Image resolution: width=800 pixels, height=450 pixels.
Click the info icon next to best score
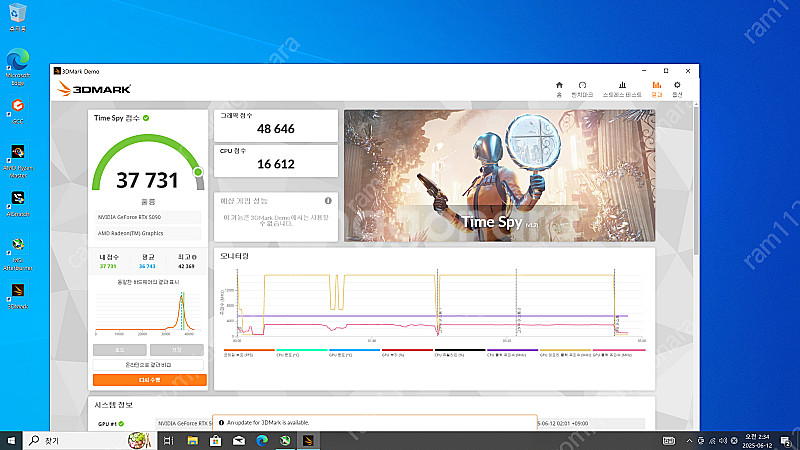coord(194,257)
